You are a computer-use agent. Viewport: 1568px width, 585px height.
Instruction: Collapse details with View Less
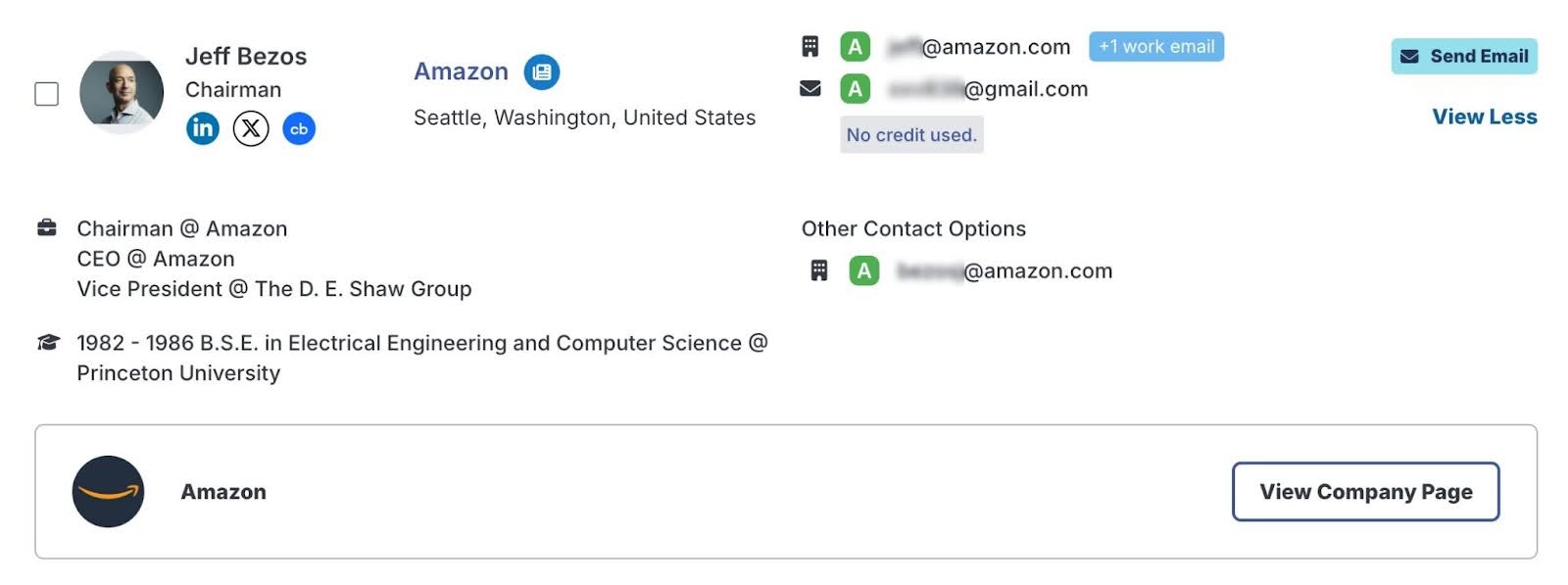click(1484, 117)
